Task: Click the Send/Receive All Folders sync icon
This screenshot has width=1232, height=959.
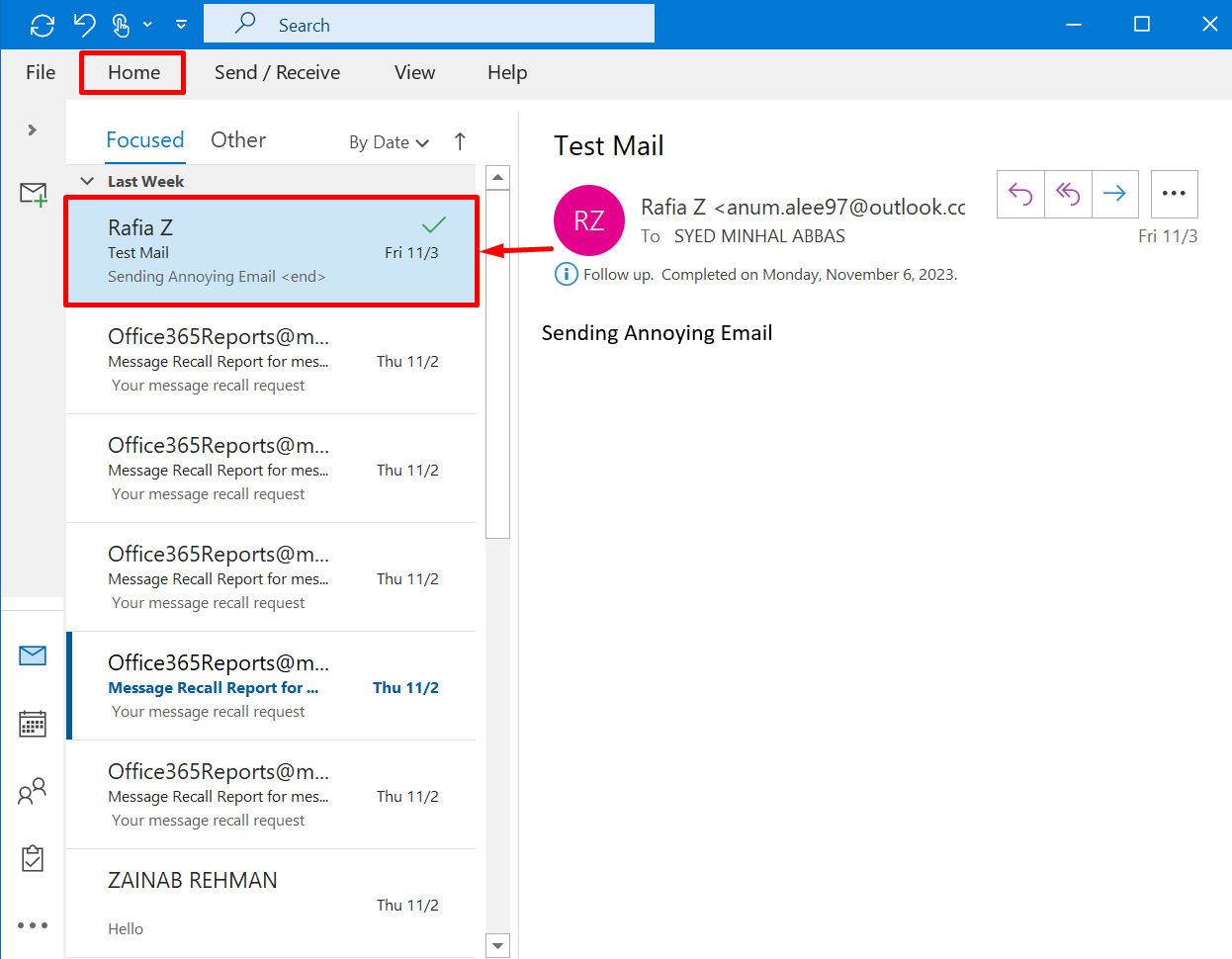Action: (x=43, y=25)
